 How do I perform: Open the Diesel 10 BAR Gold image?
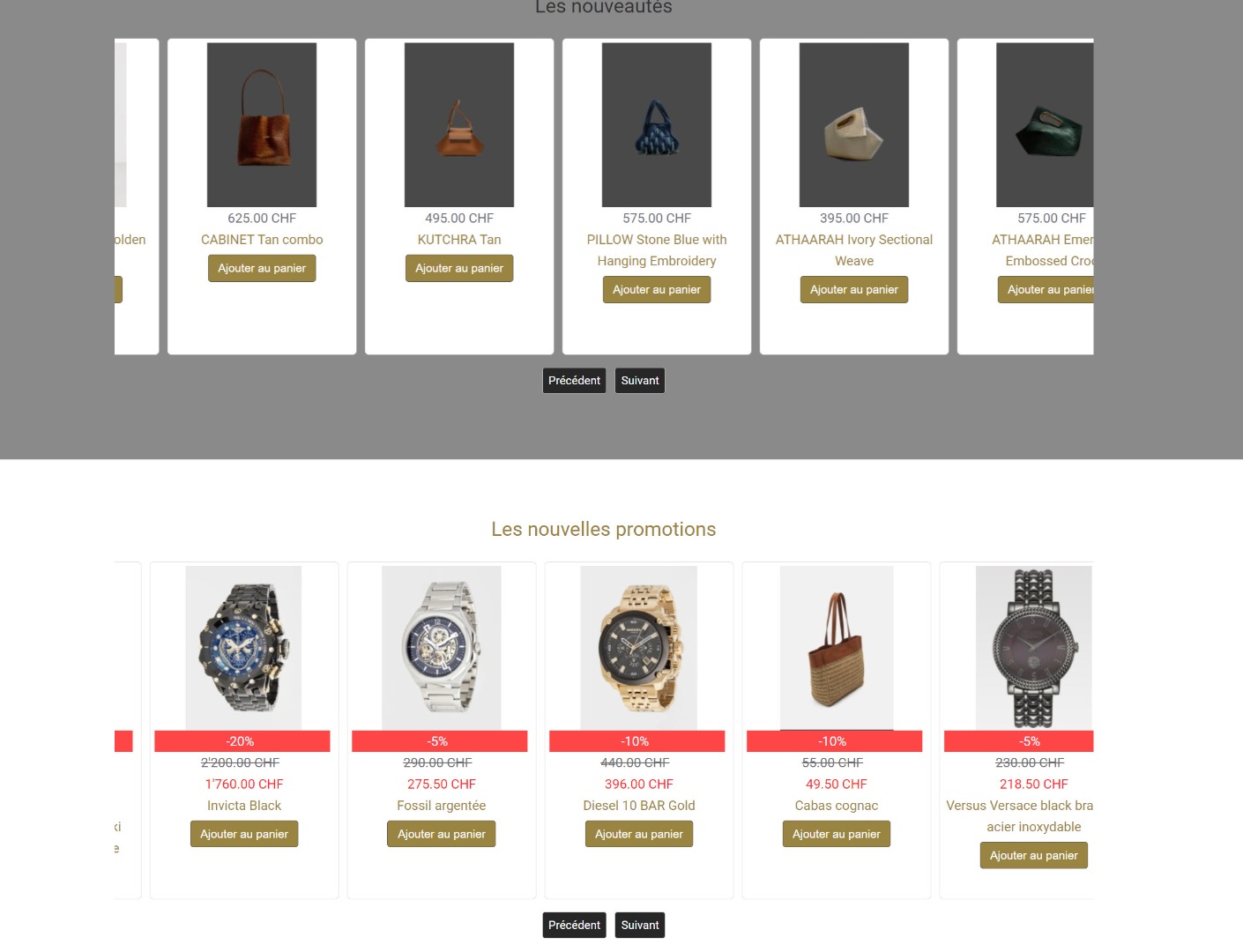639,648
